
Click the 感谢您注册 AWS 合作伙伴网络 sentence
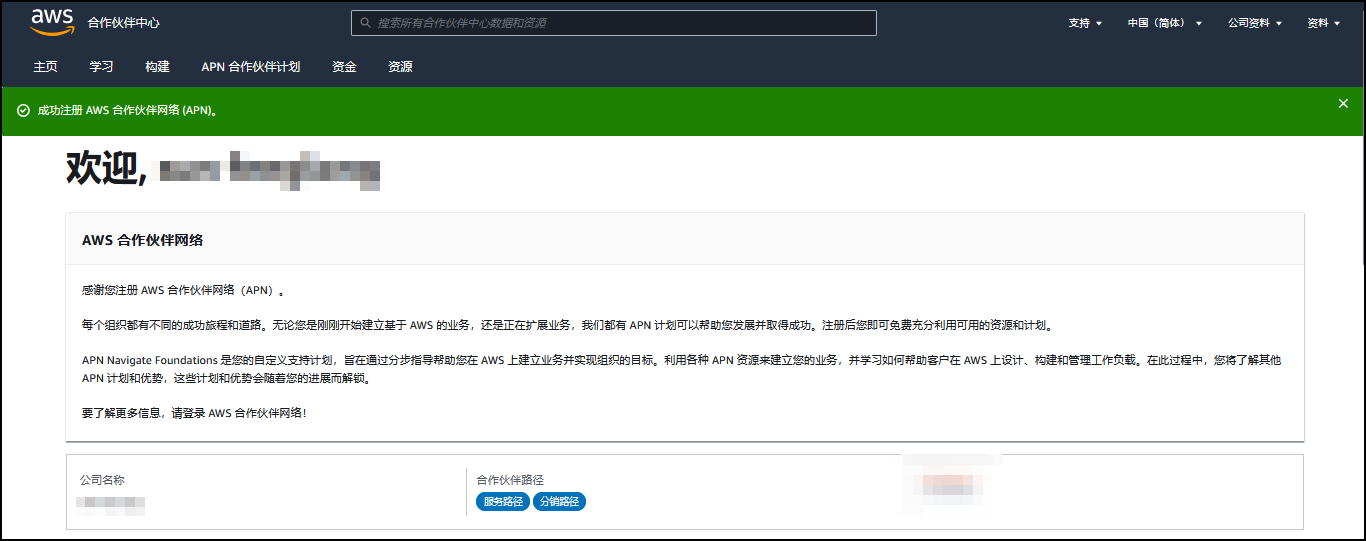(x=183, y=291)
